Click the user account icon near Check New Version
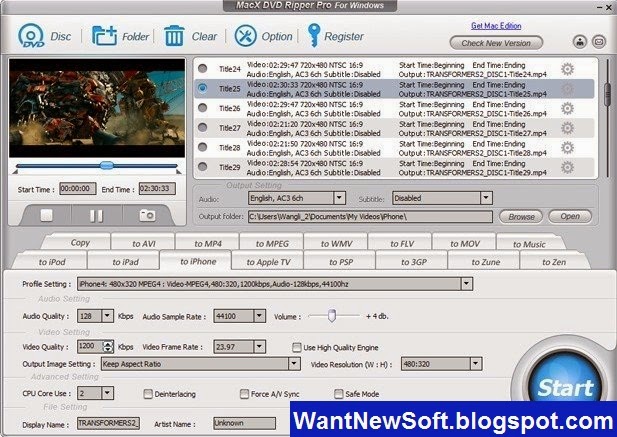The height and width of the screenshot is (437, 617). (580, 42)
